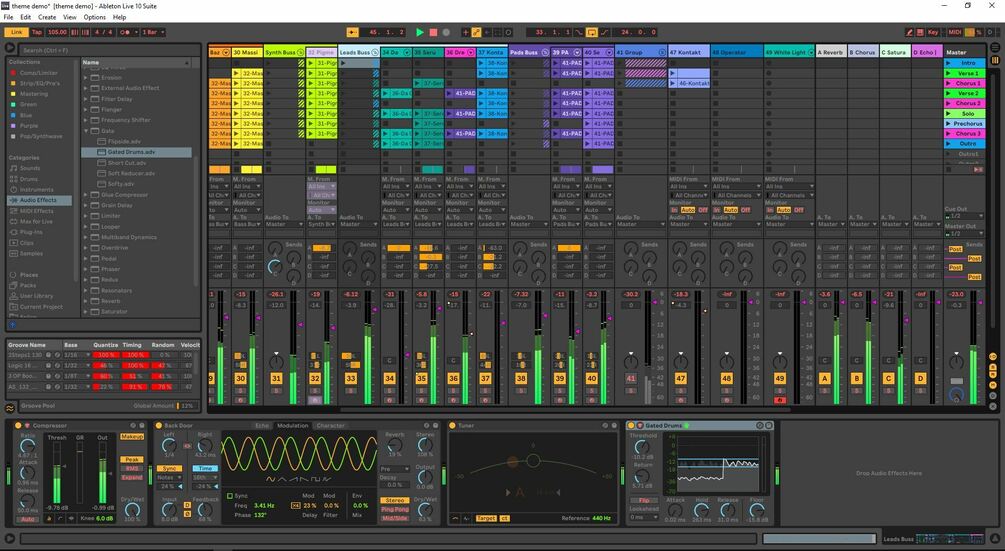This screenshot has width=1005, height=551.
Task: Toggle the Key map mode button
Action: coord(933,32)
